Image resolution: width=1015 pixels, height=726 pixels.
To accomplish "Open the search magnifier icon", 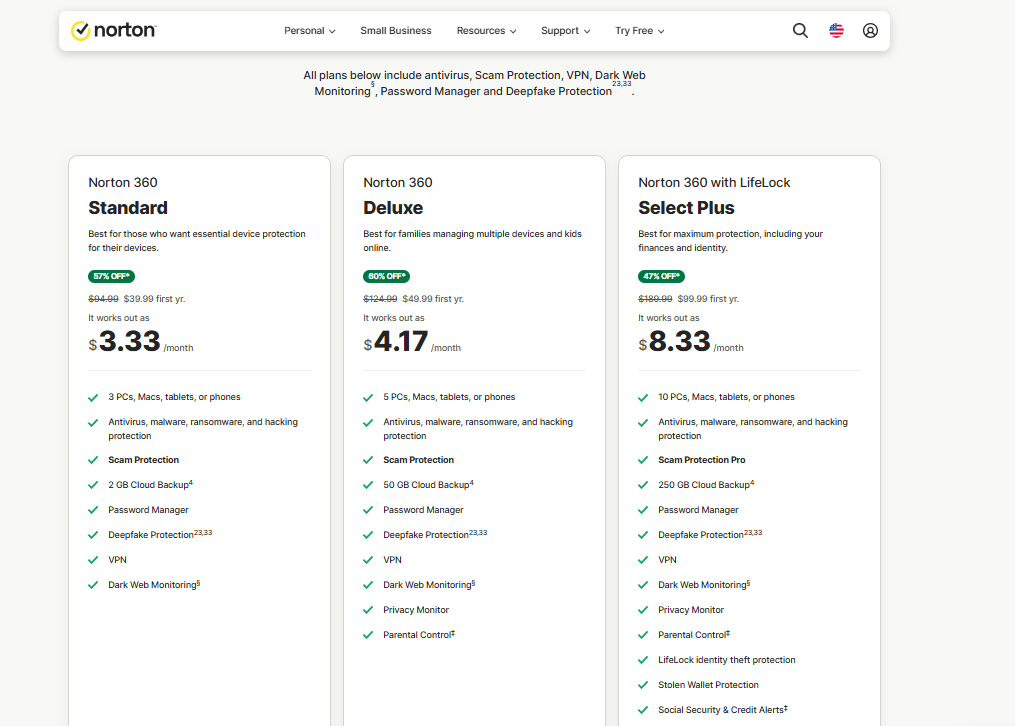I will point(800,30).
